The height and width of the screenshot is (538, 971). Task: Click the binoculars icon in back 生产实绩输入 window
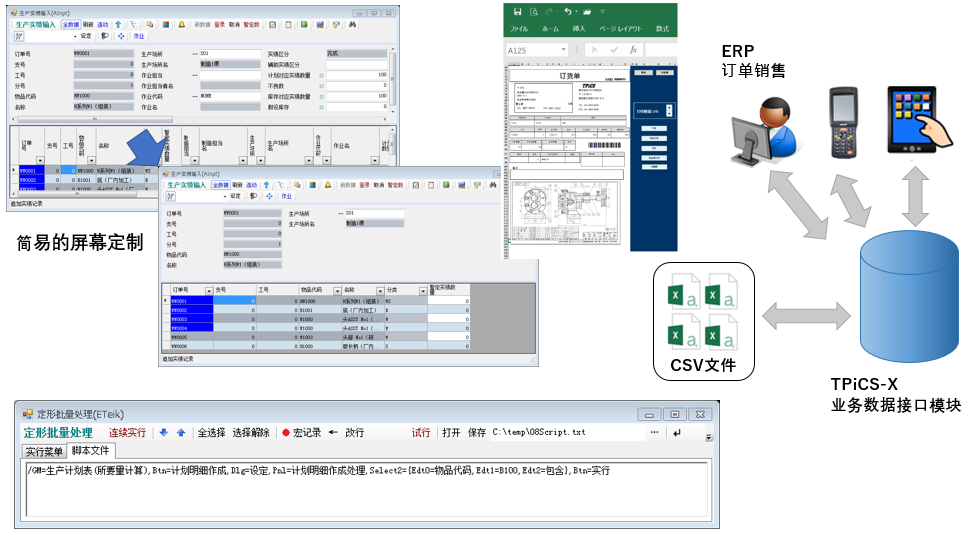[352, 25]
